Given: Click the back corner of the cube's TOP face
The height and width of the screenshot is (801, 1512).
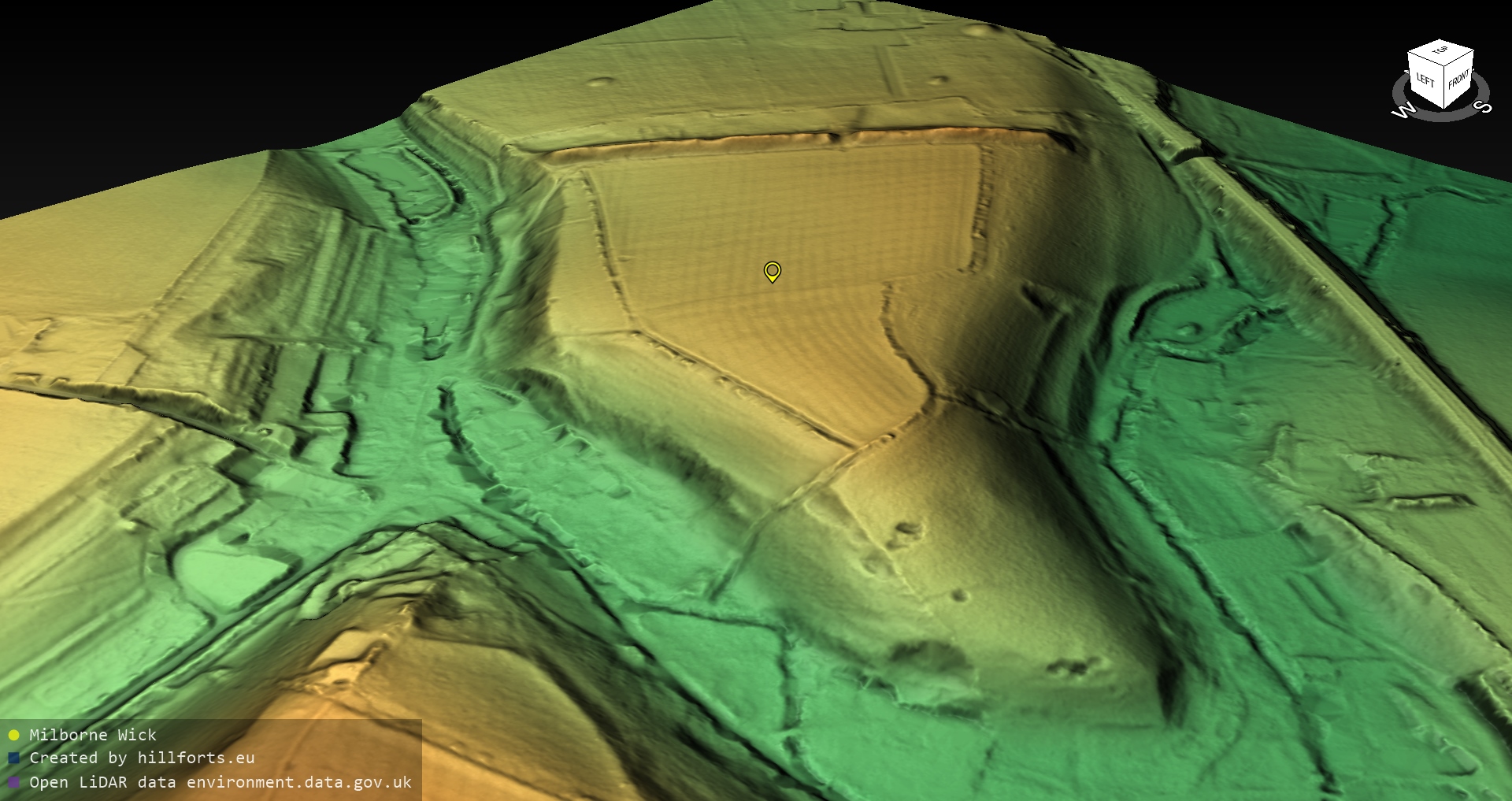Looking at the screenshot, I should pyautogui.click(x=1440, y=40).
